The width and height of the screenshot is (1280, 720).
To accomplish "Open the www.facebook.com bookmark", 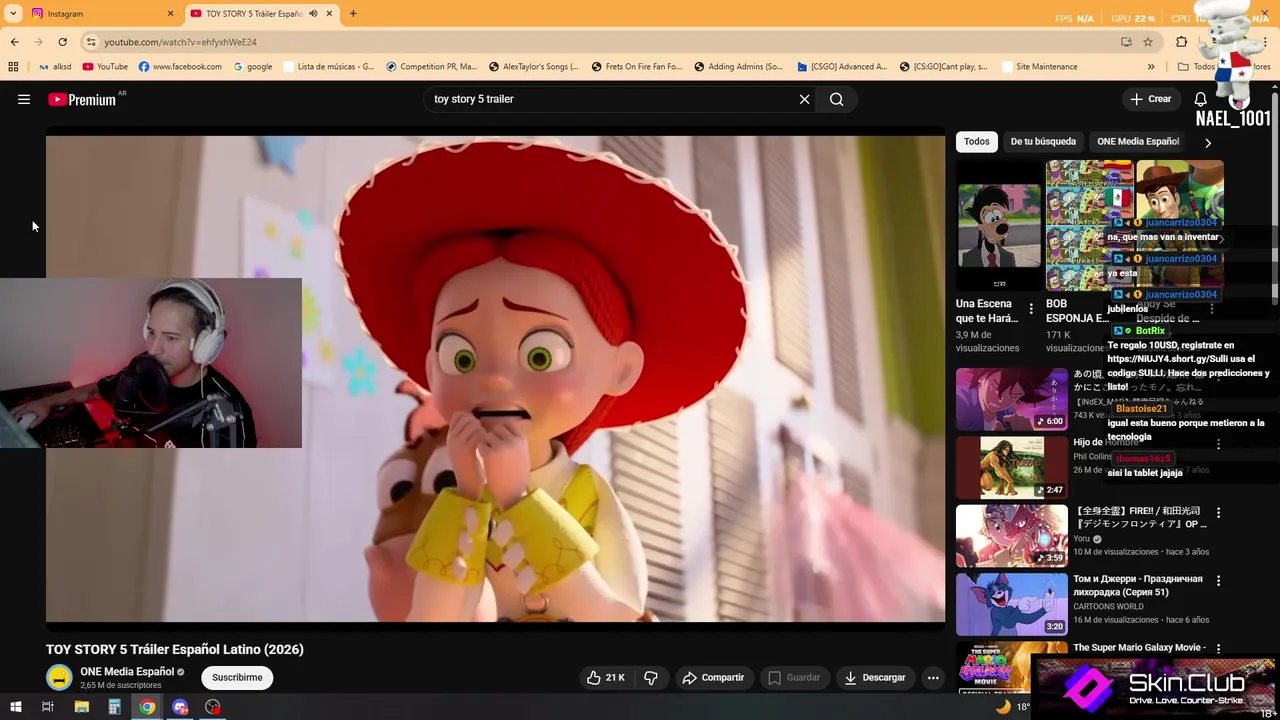I will [x=180, y=67].
